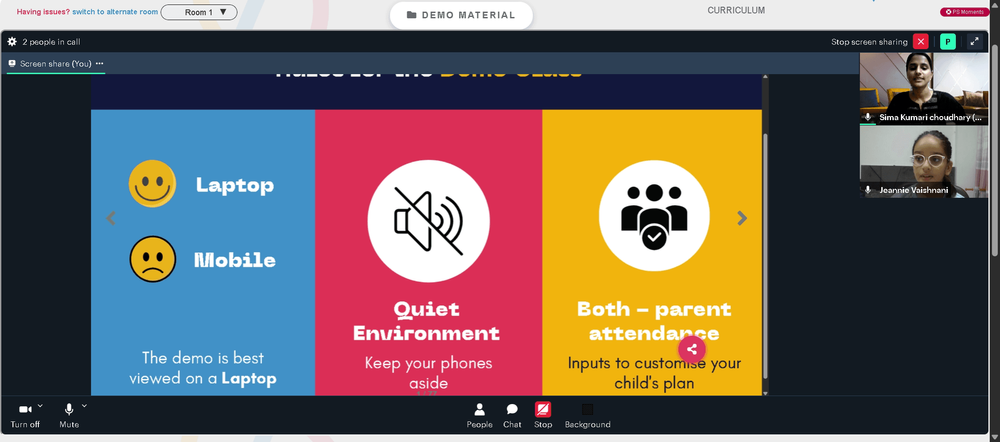Turn off the camera
Screen dimensions: 1000x442
click(25, 415)
